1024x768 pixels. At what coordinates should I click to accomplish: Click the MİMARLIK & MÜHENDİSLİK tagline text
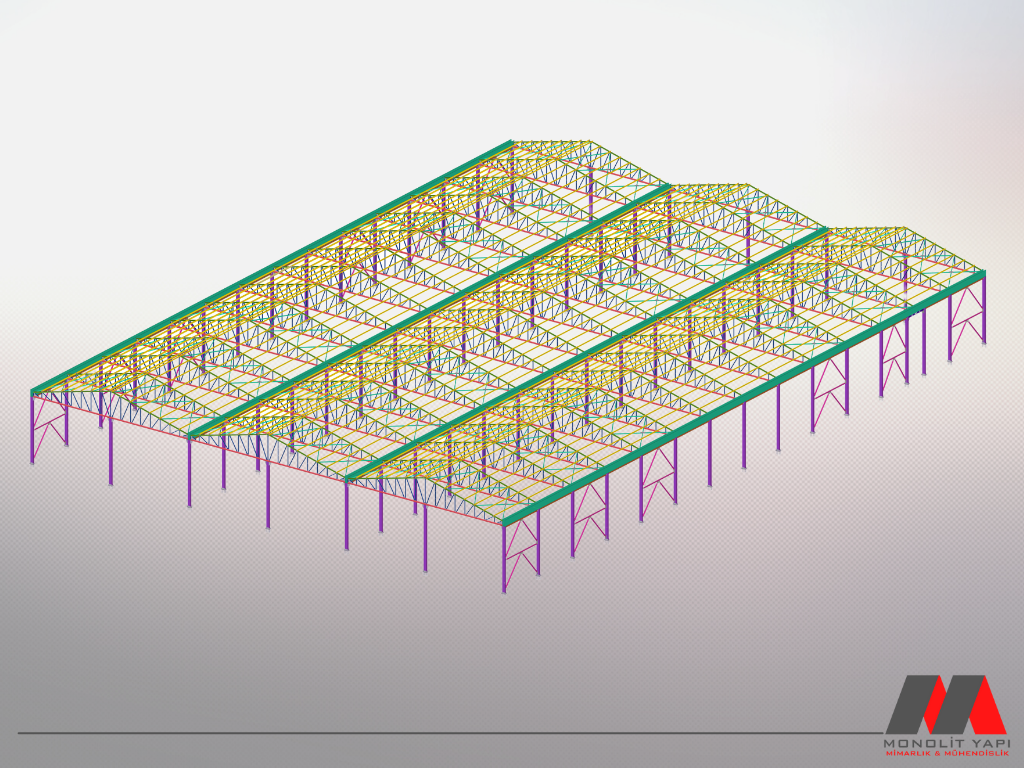(946, 753)
